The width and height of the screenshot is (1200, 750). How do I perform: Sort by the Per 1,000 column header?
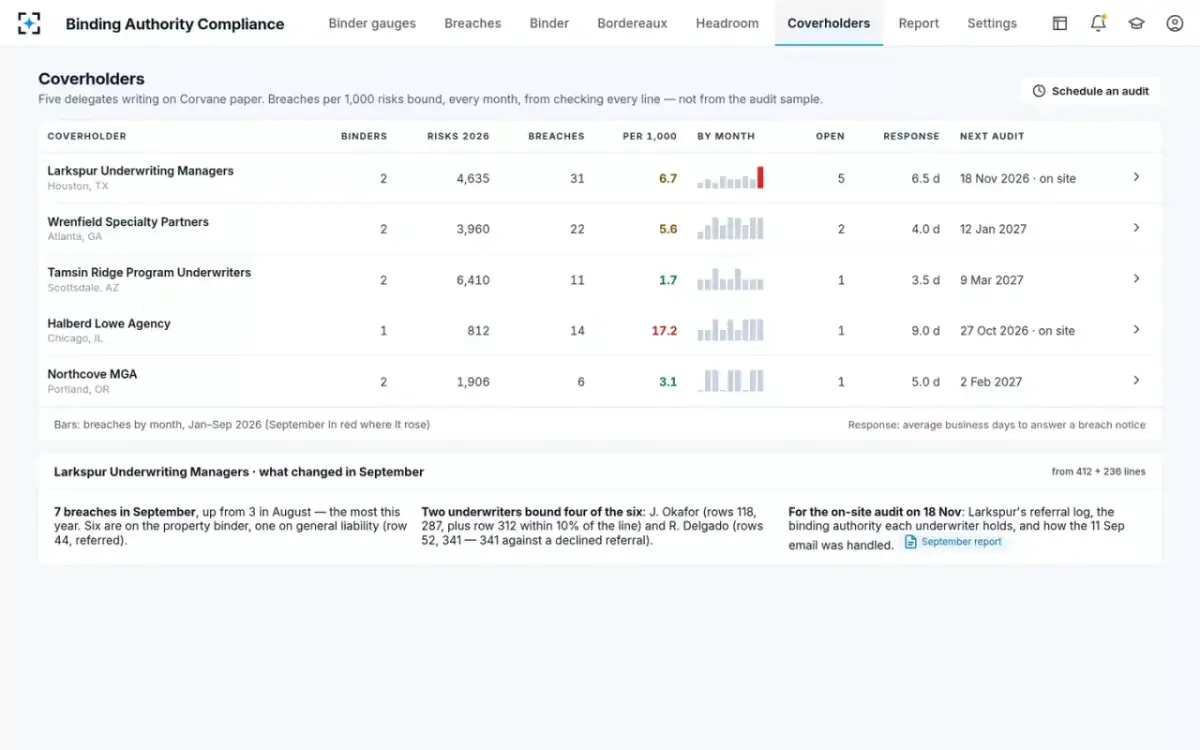(x=649, y=136)
